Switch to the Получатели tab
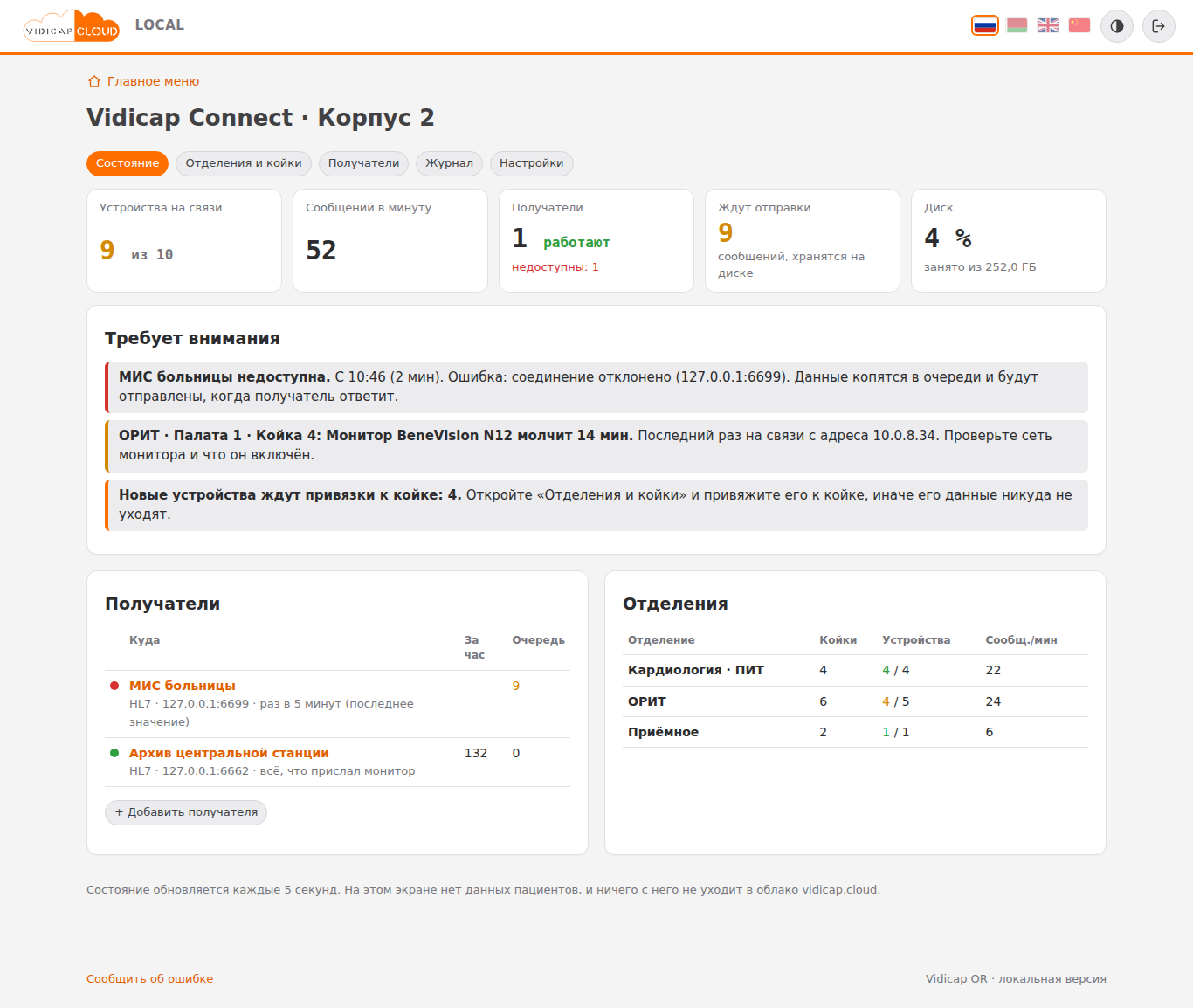Screen dimensions: 1193x1008 point(363,163)
